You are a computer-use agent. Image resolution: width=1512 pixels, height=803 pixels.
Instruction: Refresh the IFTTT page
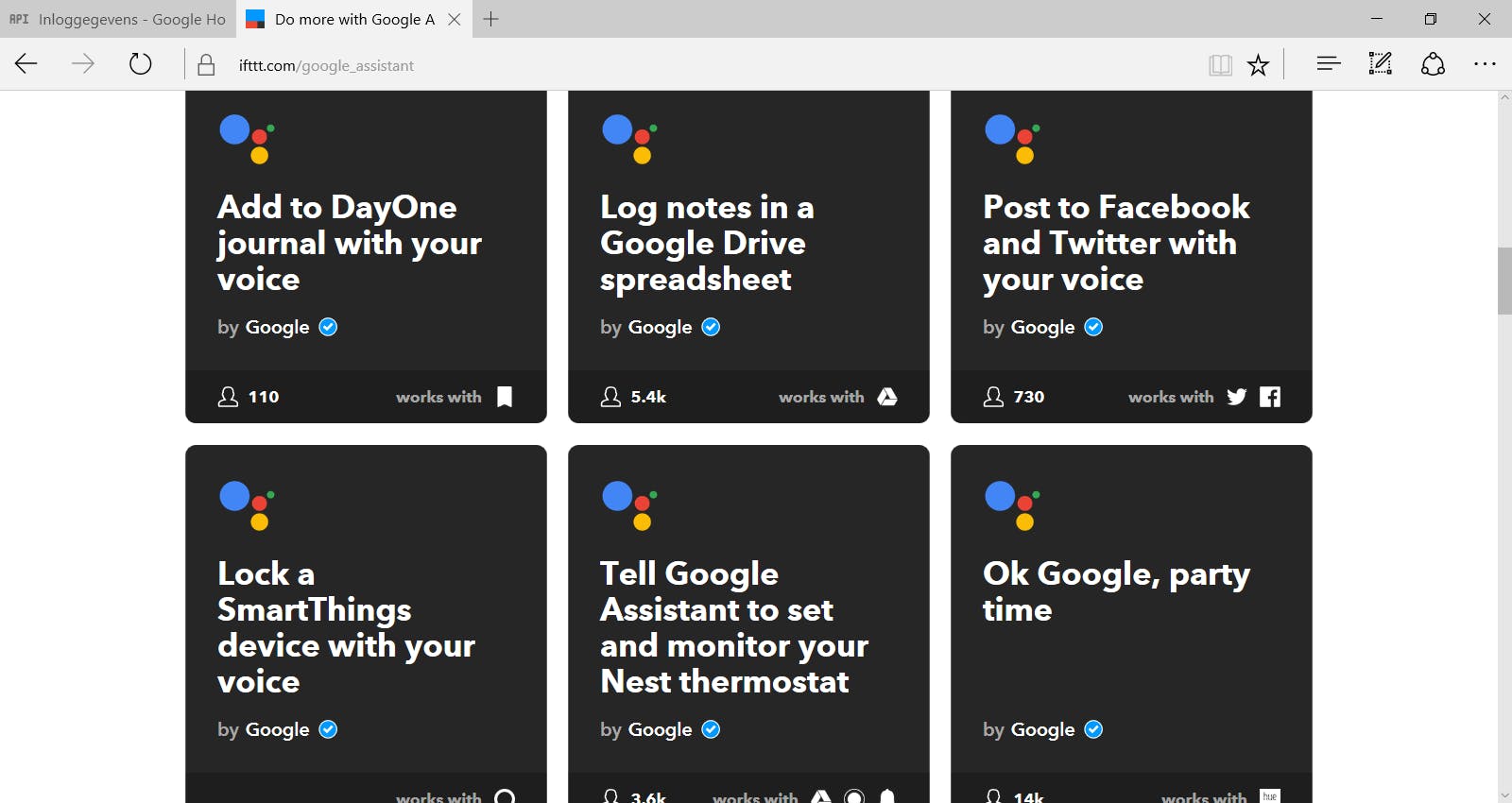pyautogui.click(x=140, y=64)
